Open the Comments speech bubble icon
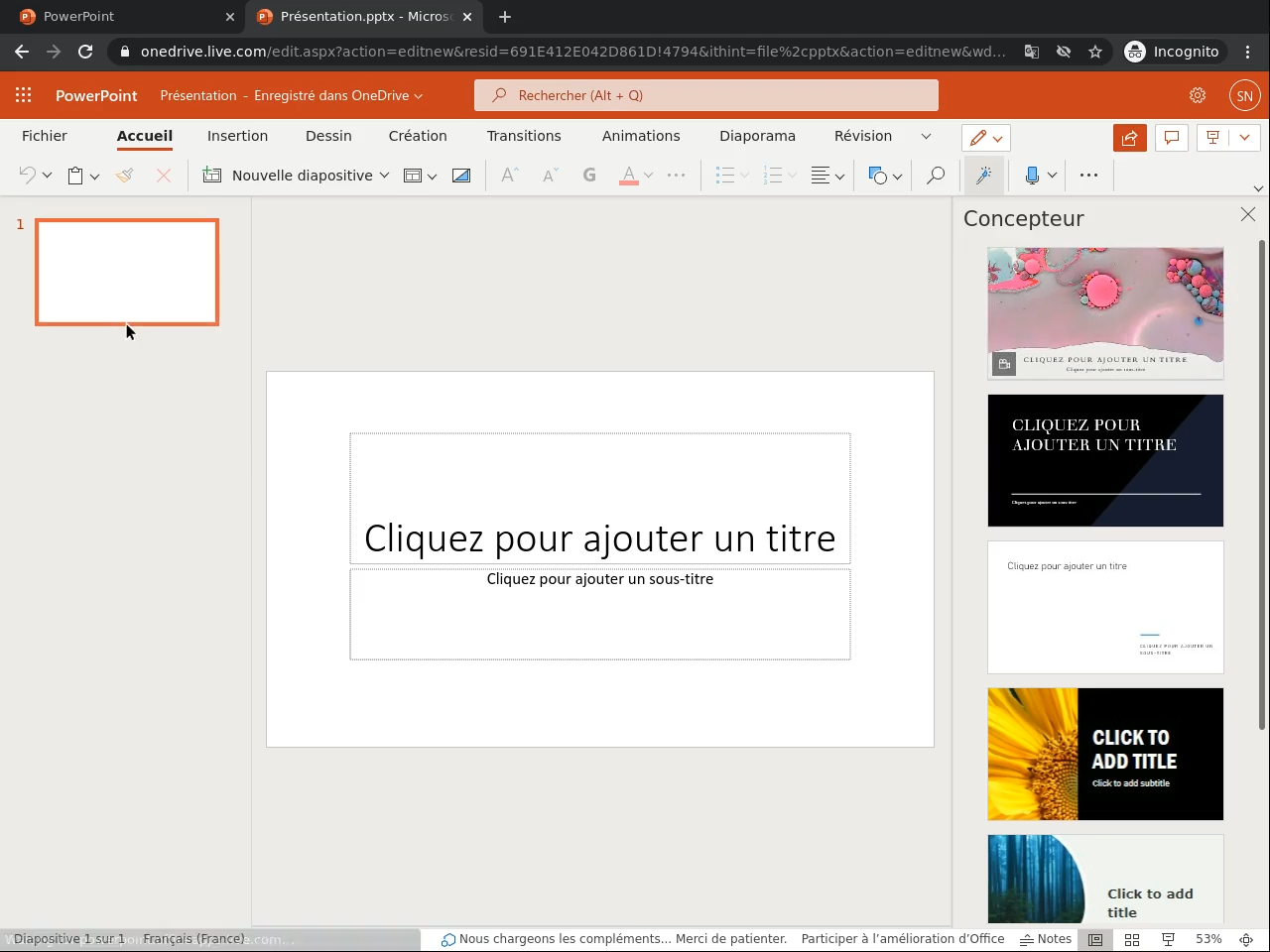 (x=1172, y=138)
